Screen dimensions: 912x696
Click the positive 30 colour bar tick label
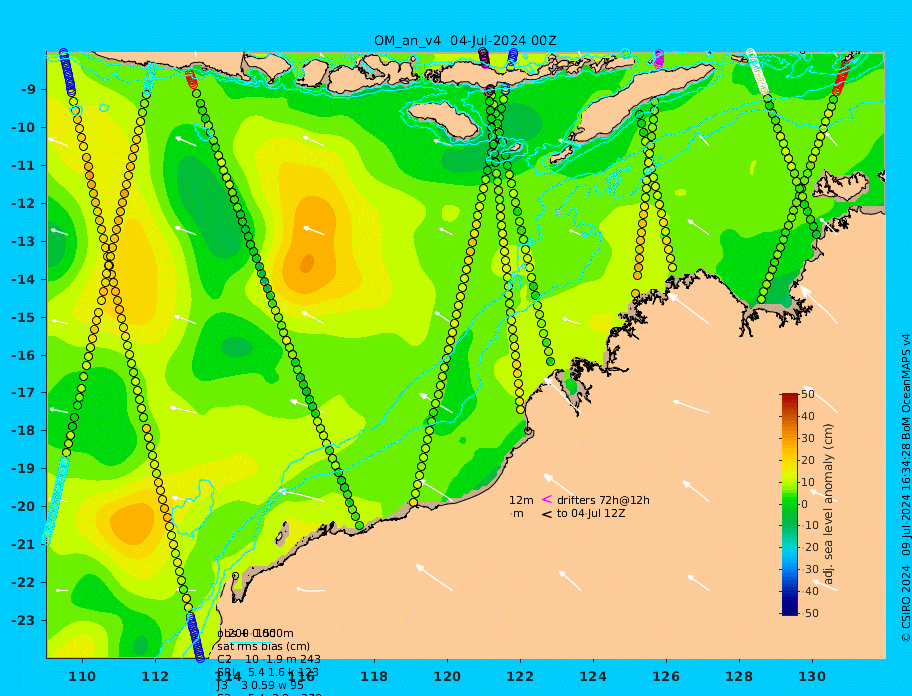coord(808,438)
